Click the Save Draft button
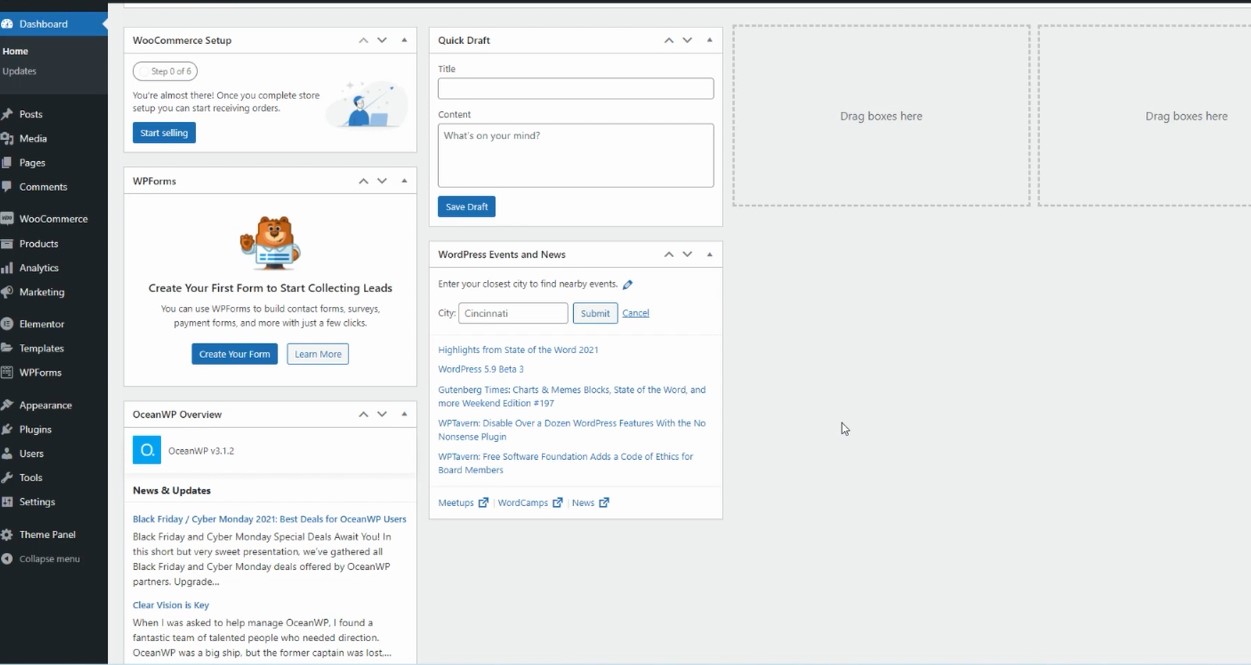The image size is (1251, 665). coord(467,207)
